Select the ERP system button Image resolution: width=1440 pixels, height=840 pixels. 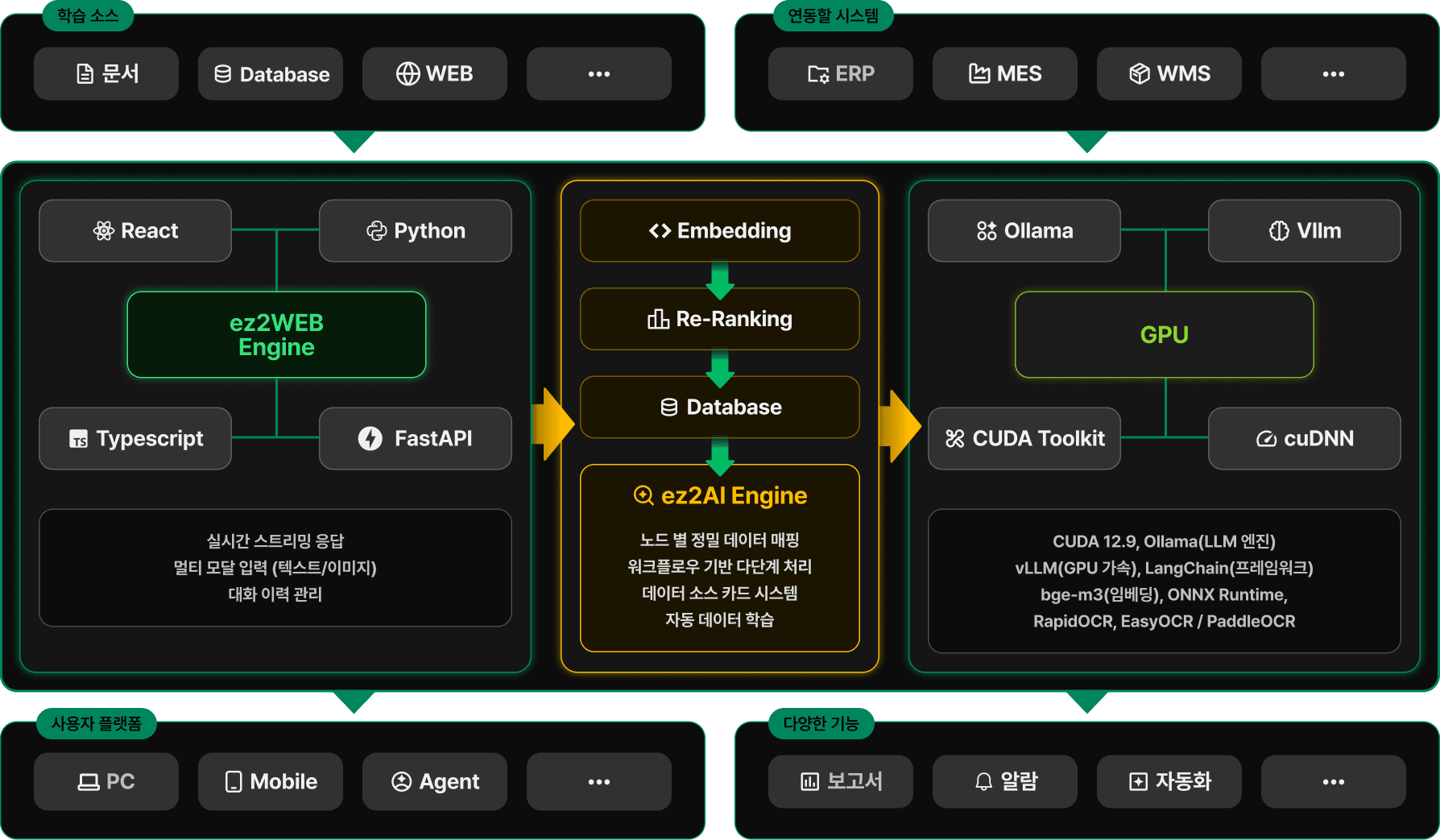point(840,74)
